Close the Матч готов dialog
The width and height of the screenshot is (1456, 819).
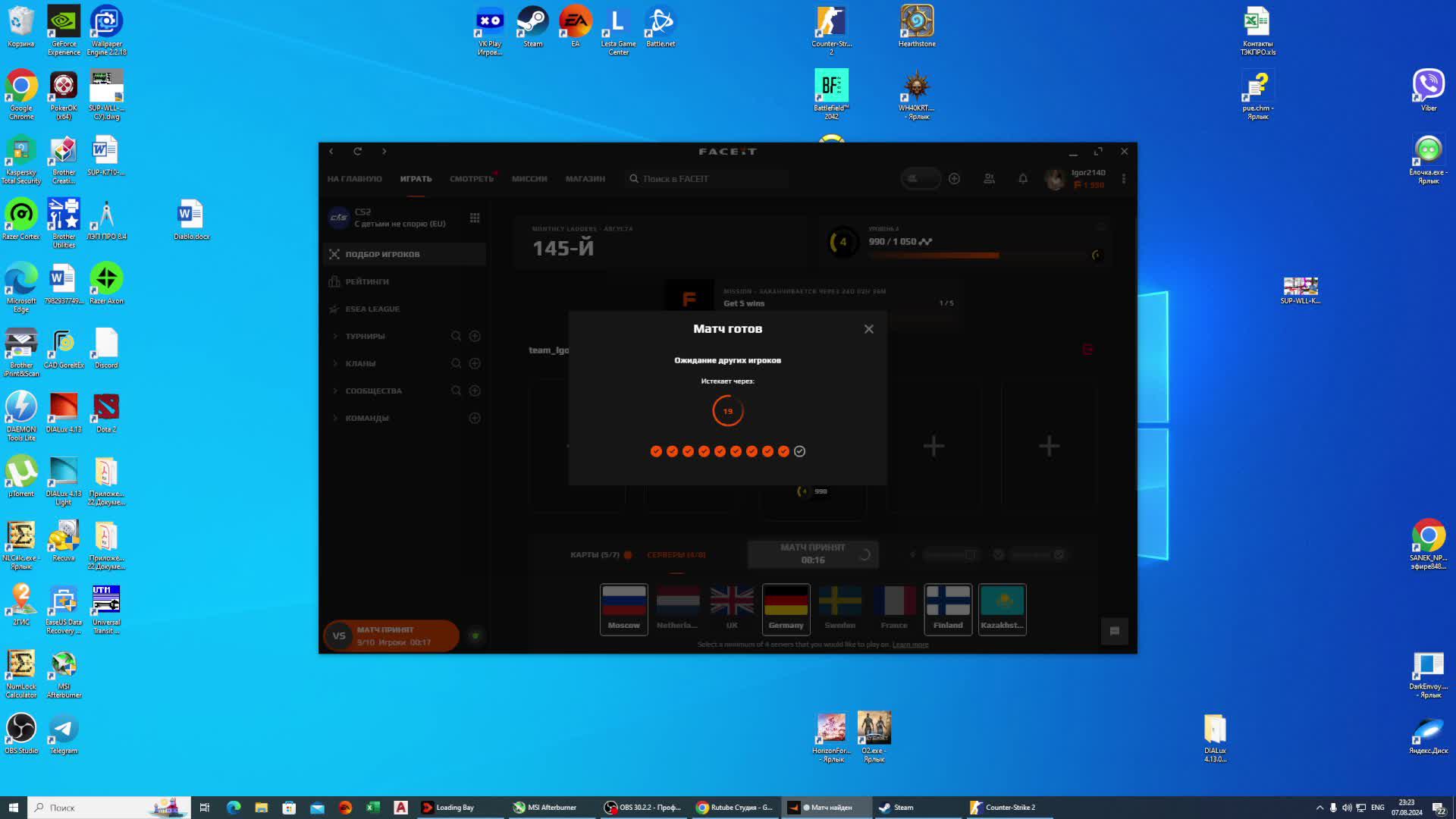868,329
